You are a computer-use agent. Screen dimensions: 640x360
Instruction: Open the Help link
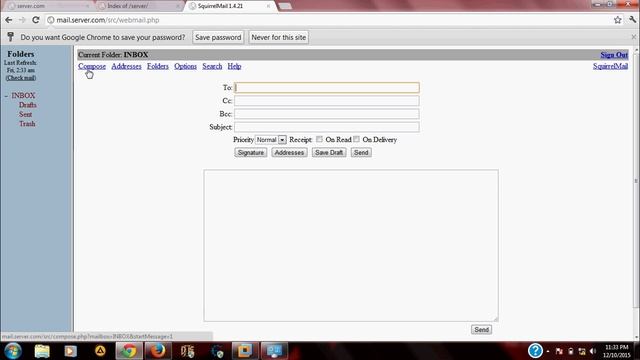tap(234, 66)
